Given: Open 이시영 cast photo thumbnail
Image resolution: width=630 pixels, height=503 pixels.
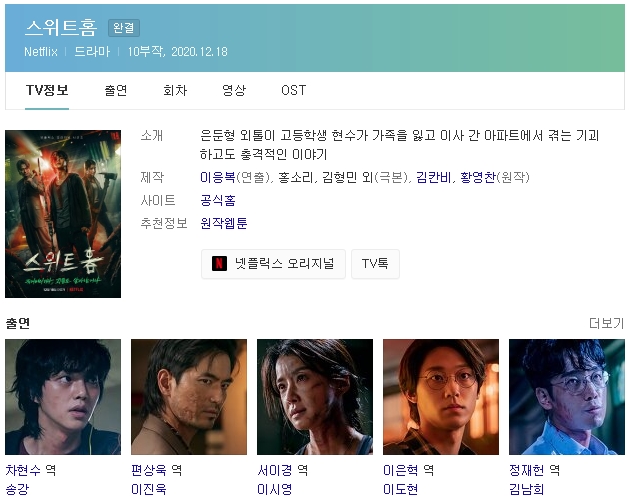Looking at the screenshot, I should point(315,397).
